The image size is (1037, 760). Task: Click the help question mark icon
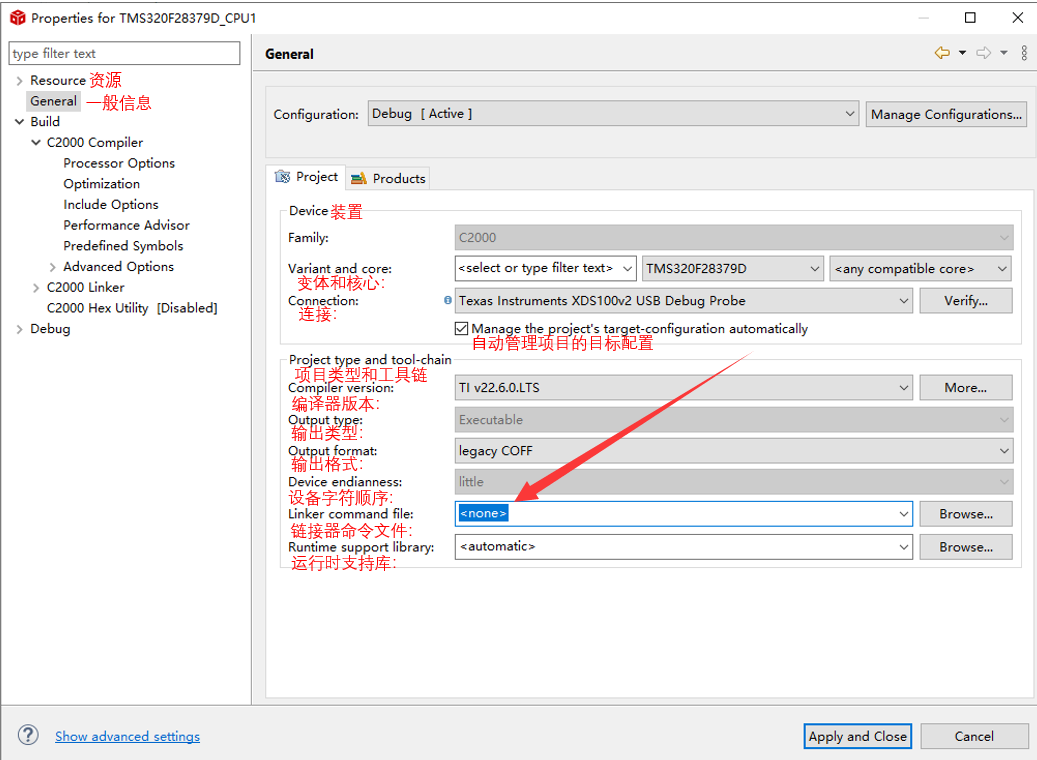(x=28, y=735)
